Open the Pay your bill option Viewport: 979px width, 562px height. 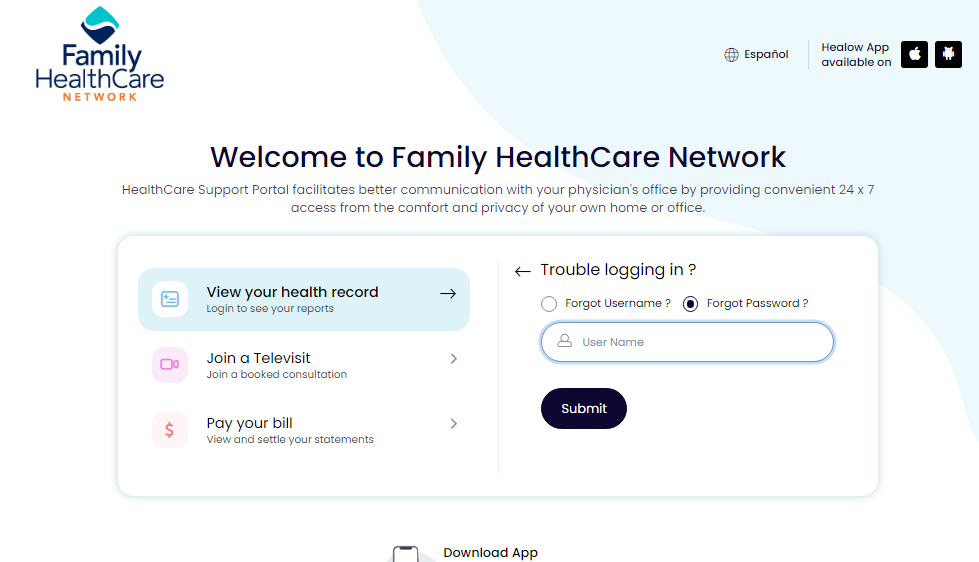[303, 430]
